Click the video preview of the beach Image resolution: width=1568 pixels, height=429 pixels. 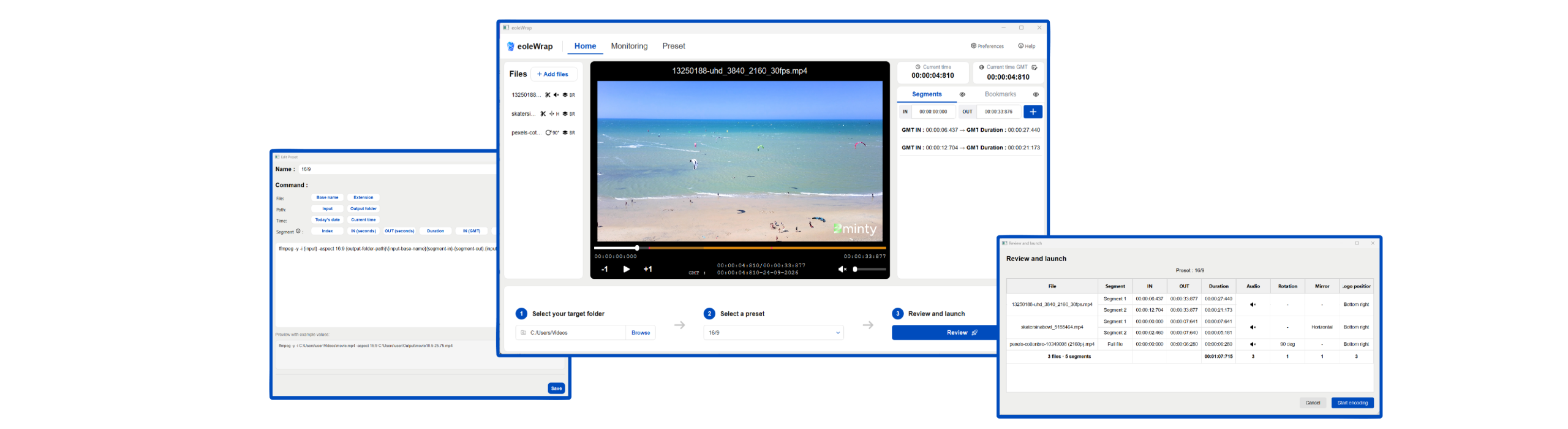click(739, 161)
